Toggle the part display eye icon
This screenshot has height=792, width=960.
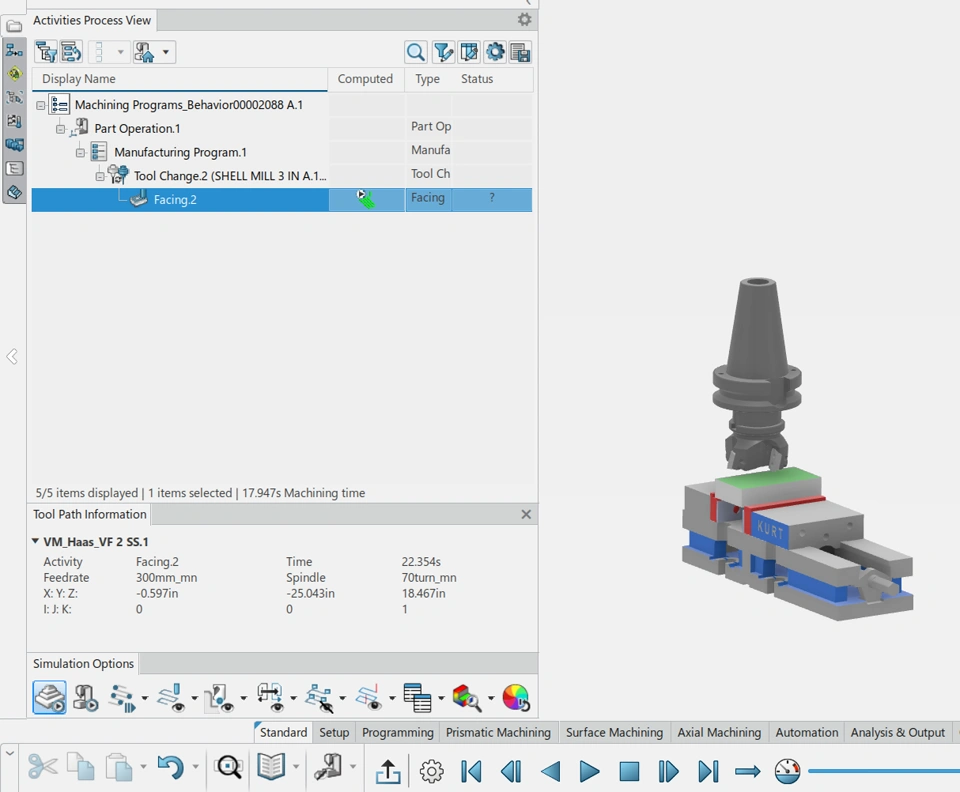pyautogui.click(x=219, y=698)
